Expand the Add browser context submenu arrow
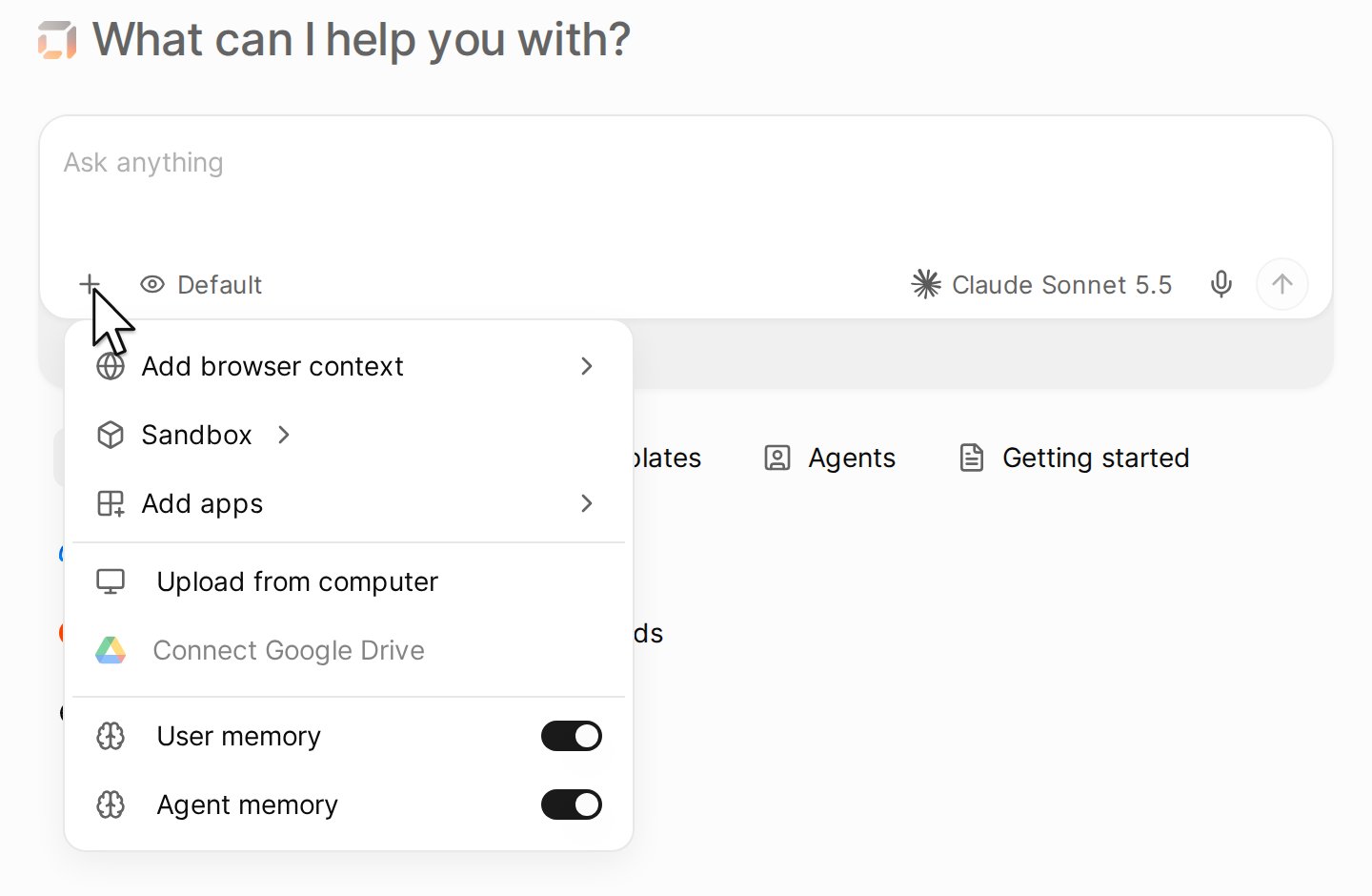Screen dimensions: 1372x896 point(587,366)
